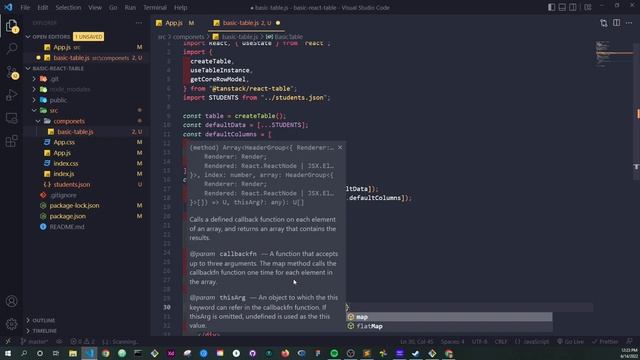640x360 pixels.
Task: Toggle secondary side bar visibility
Action: click(573, 7)
